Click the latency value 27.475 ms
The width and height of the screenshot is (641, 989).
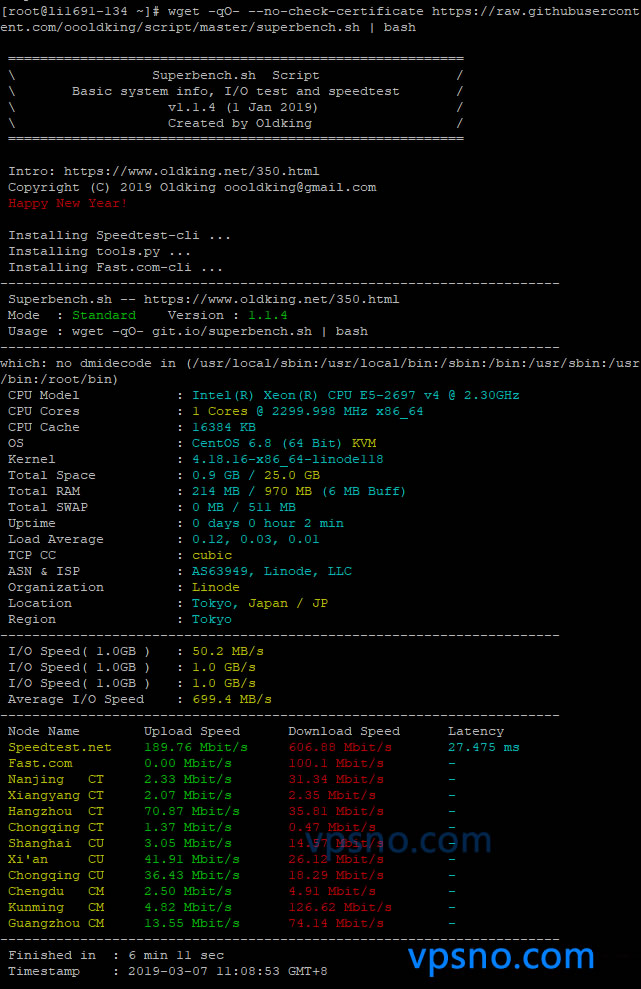484,747
